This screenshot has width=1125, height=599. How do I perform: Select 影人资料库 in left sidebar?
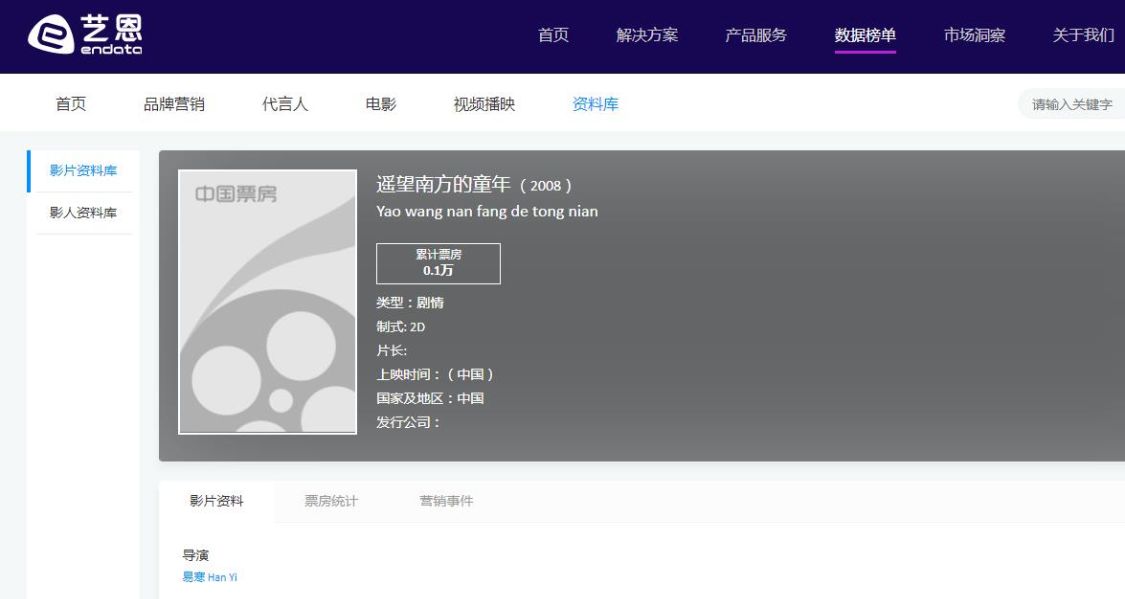(83, 213)
